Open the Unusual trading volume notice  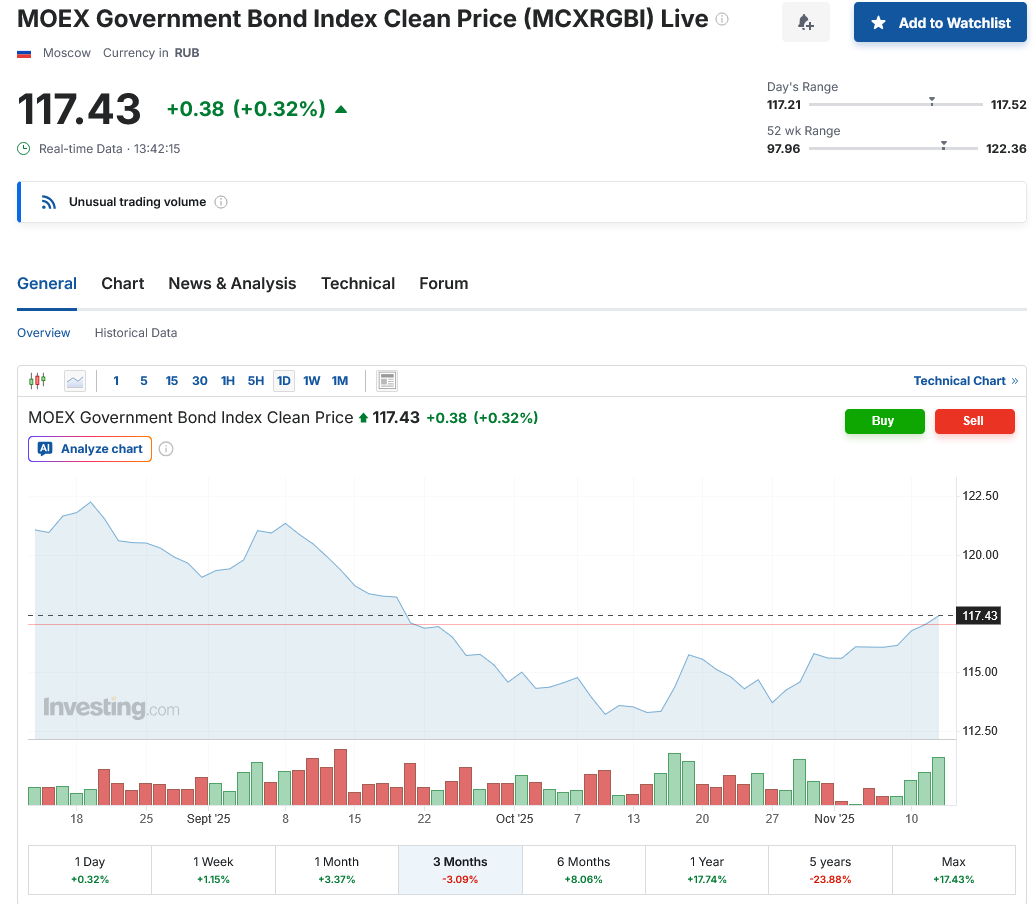point(522,202)
